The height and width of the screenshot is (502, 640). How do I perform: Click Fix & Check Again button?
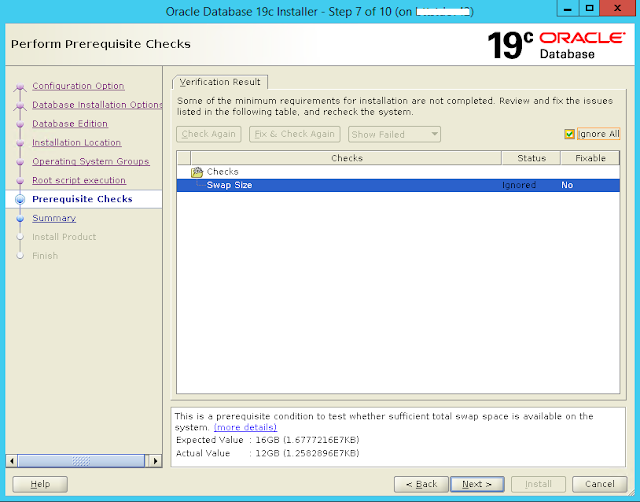pyautogui.click(x=295, y=134)
